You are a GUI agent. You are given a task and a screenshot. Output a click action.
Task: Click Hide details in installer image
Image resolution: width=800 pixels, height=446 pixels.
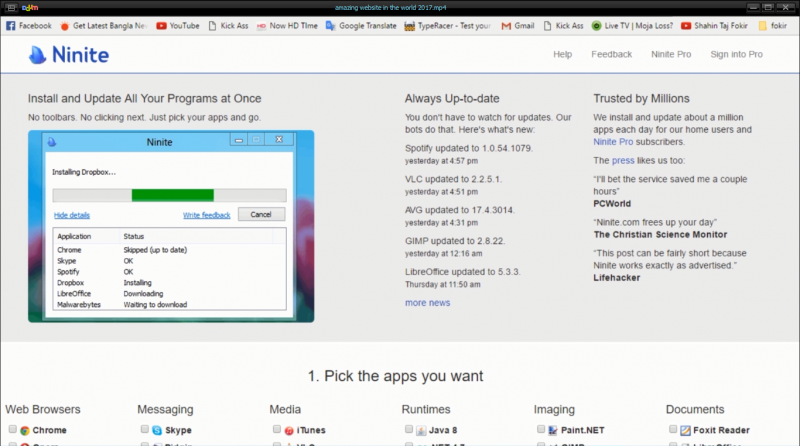click(72, 215)
